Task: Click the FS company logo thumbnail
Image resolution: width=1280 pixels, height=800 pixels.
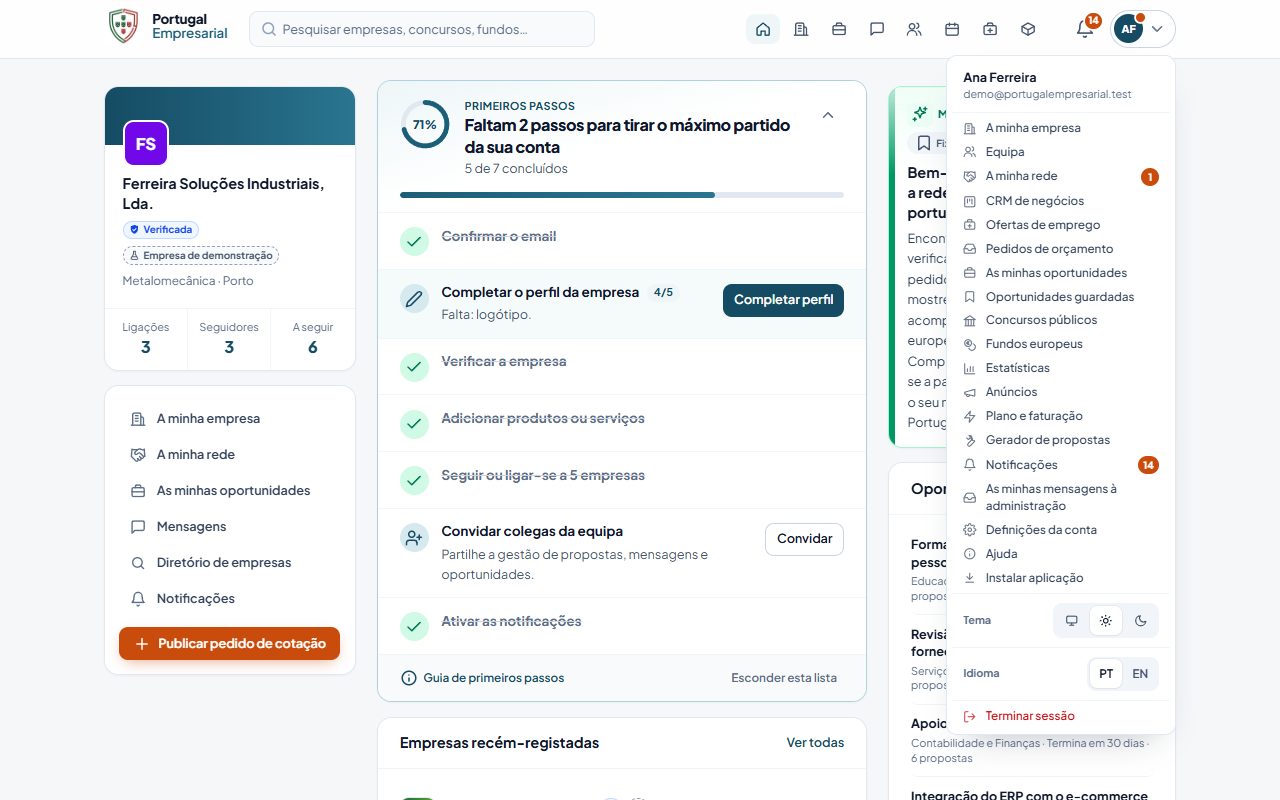Action: (x=146, y=143)
